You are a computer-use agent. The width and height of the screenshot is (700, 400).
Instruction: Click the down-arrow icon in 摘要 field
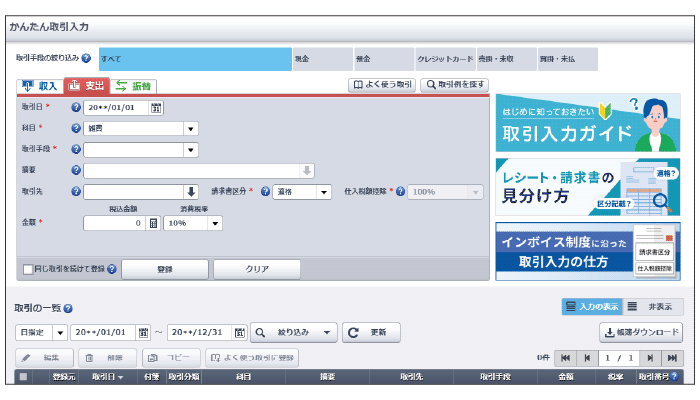point(307,171)
